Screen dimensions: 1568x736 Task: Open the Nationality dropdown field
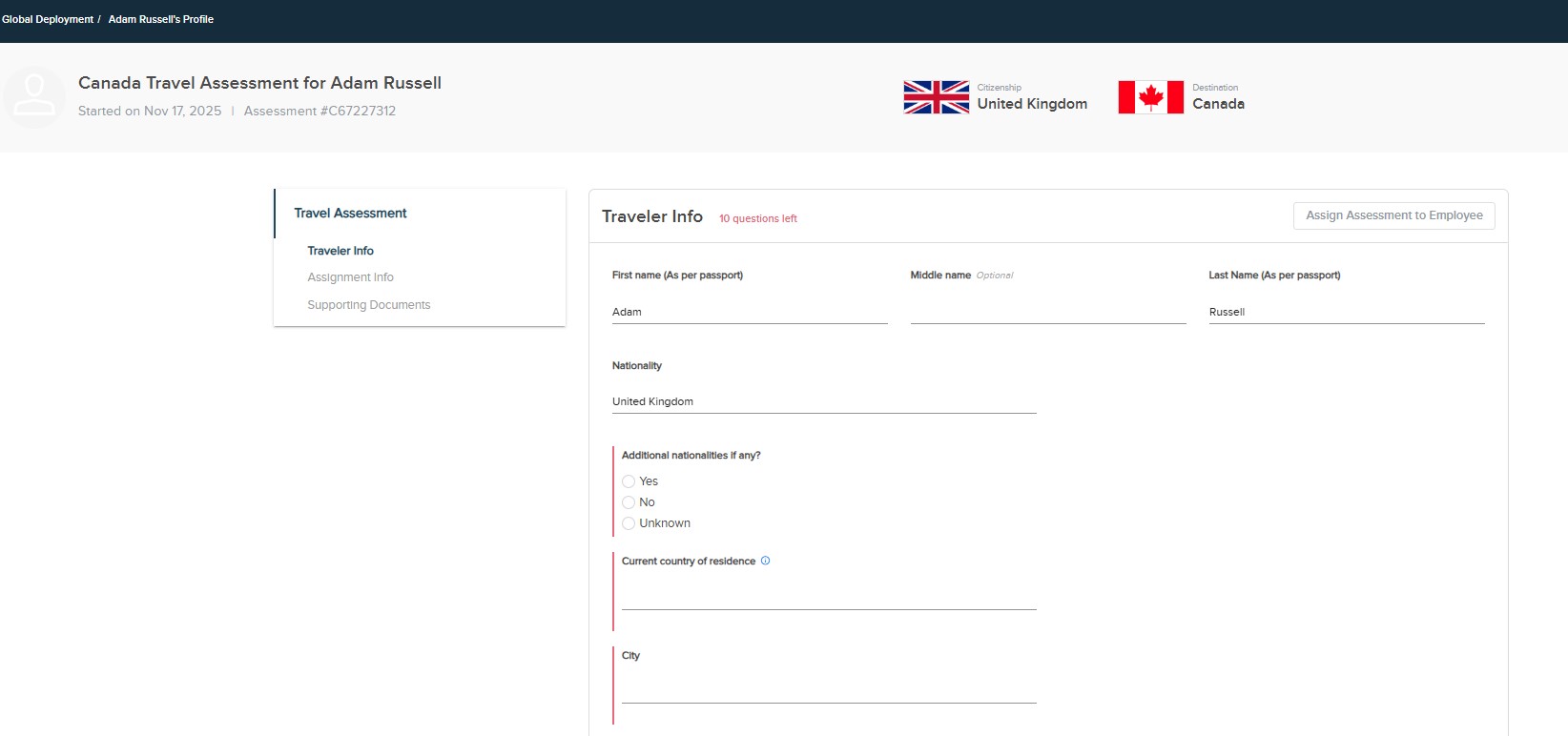pos(823,401)
